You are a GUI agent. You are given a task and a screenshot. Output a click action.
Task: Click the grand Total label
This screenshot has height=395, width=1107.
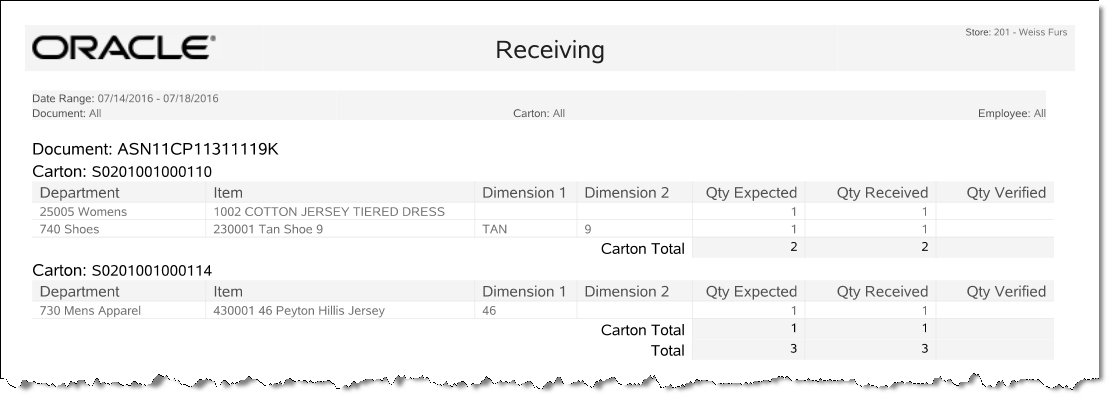667,350
